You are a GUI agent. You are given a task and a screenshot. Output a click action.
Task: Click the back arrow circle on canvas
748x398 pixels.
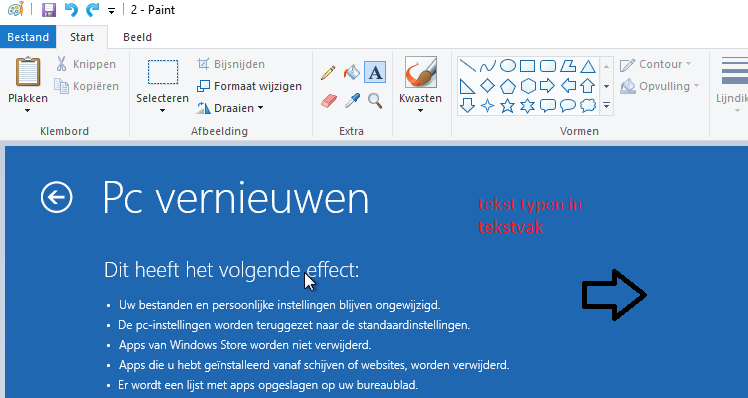coord(57,197)
